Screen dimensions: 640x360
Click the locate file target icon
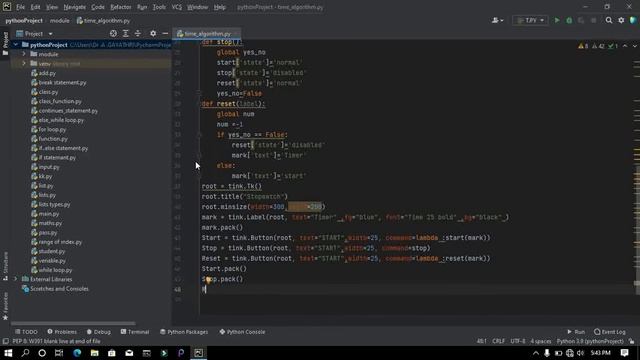pyautogui.click(x=113, y=33)
